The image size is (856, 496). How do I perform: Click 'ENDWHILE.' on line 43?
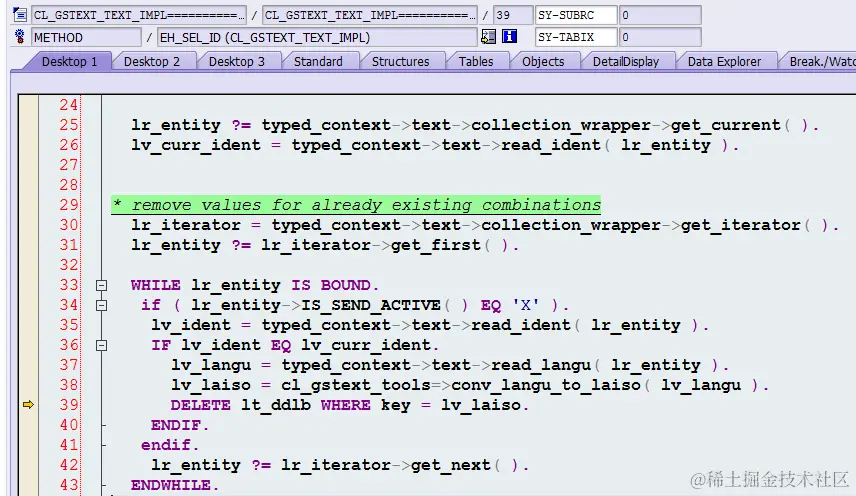click(x=175, y=485)
